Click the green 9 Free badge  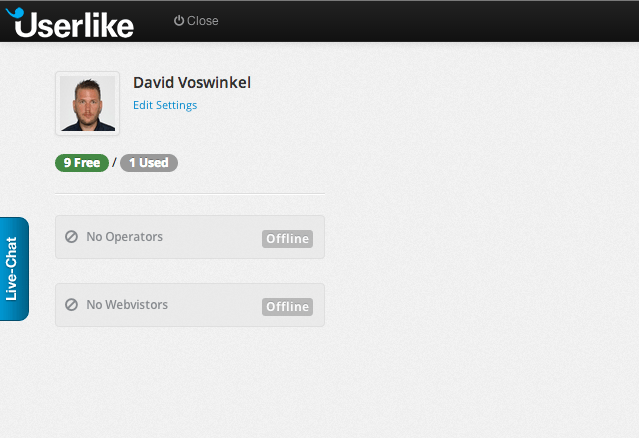click(x=82, y=162)
